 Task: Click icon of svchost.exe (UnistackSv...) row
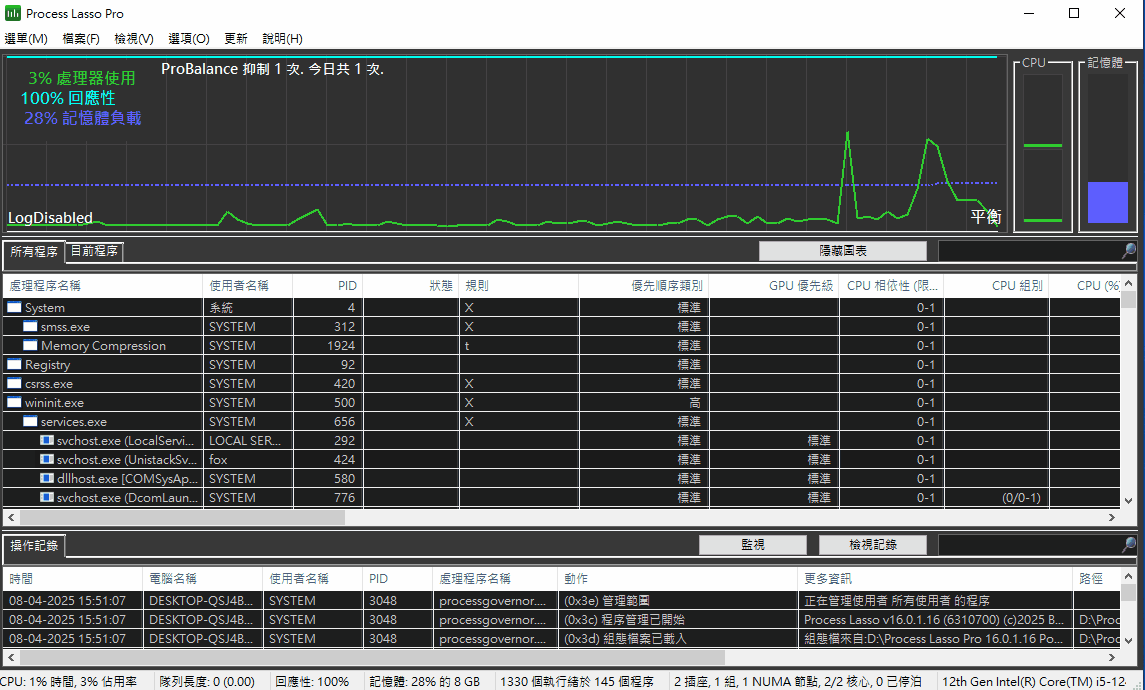click(47, 459)
